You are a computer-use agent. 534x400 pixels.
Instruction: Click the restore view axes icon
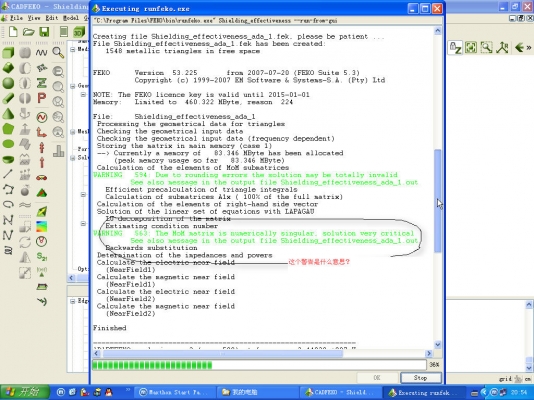pos(502,47)
